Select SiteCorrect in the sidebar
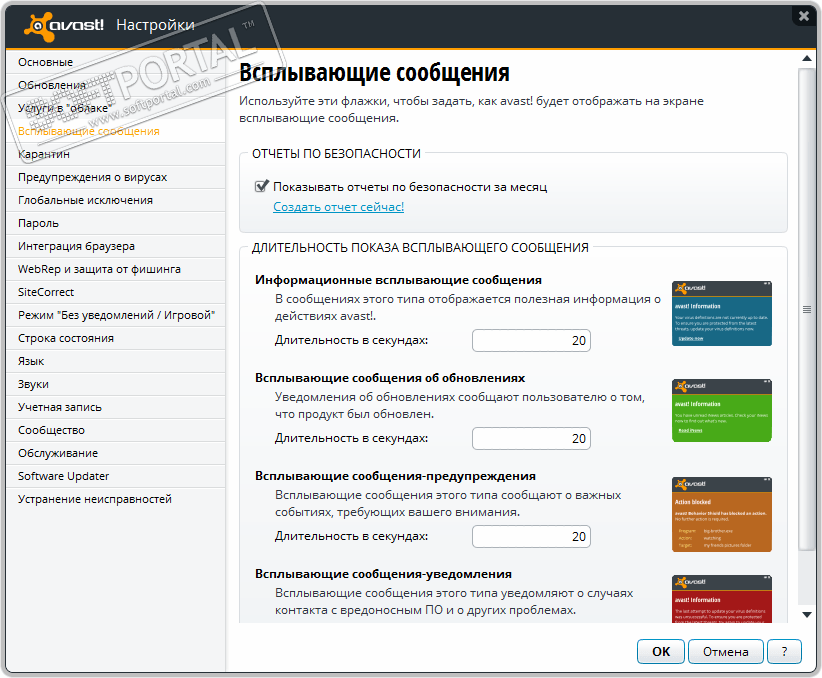Viewport: 822px width, 678px height. [x=116, y=292]
